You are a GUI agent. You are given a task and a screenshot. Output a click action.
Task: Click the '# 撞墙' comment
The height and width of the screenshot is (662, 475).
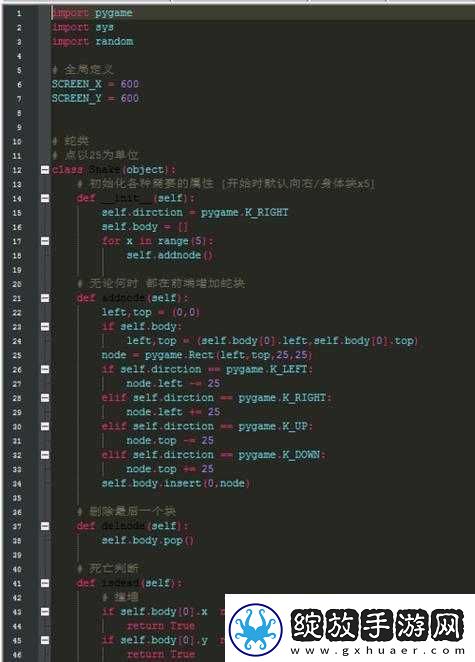click(120, 597)
